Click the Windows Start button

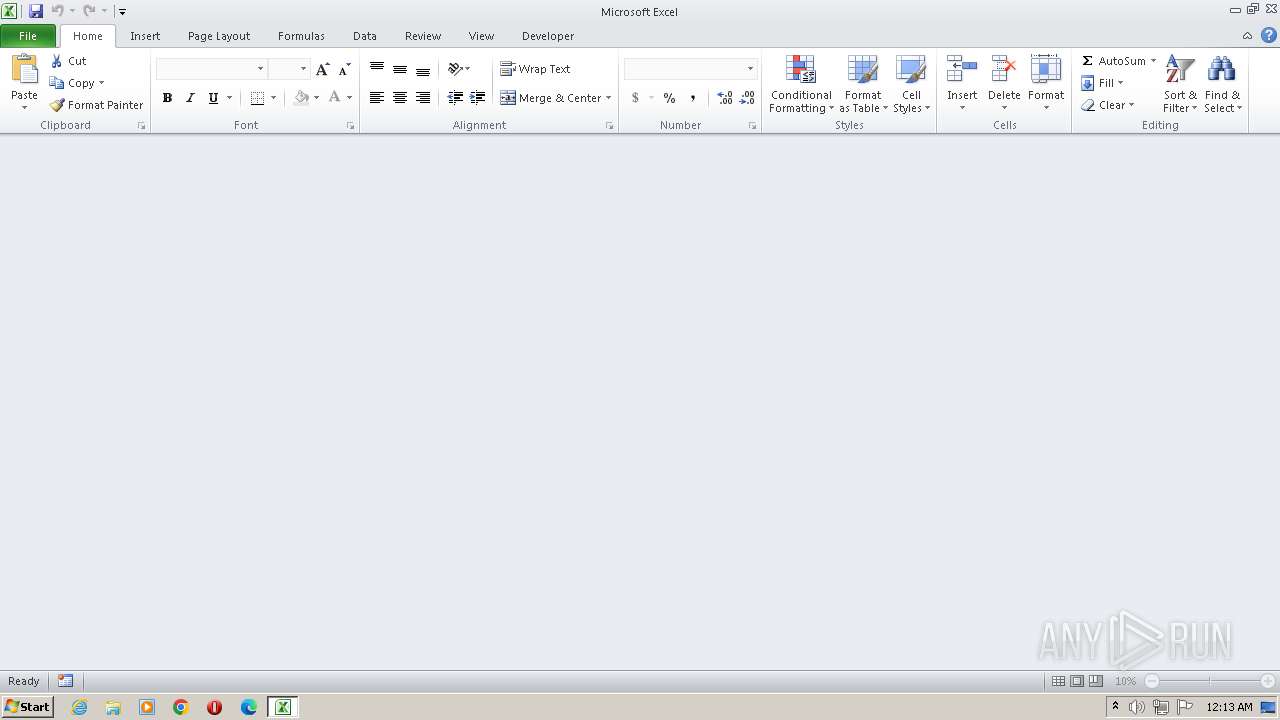pos(27,707)
